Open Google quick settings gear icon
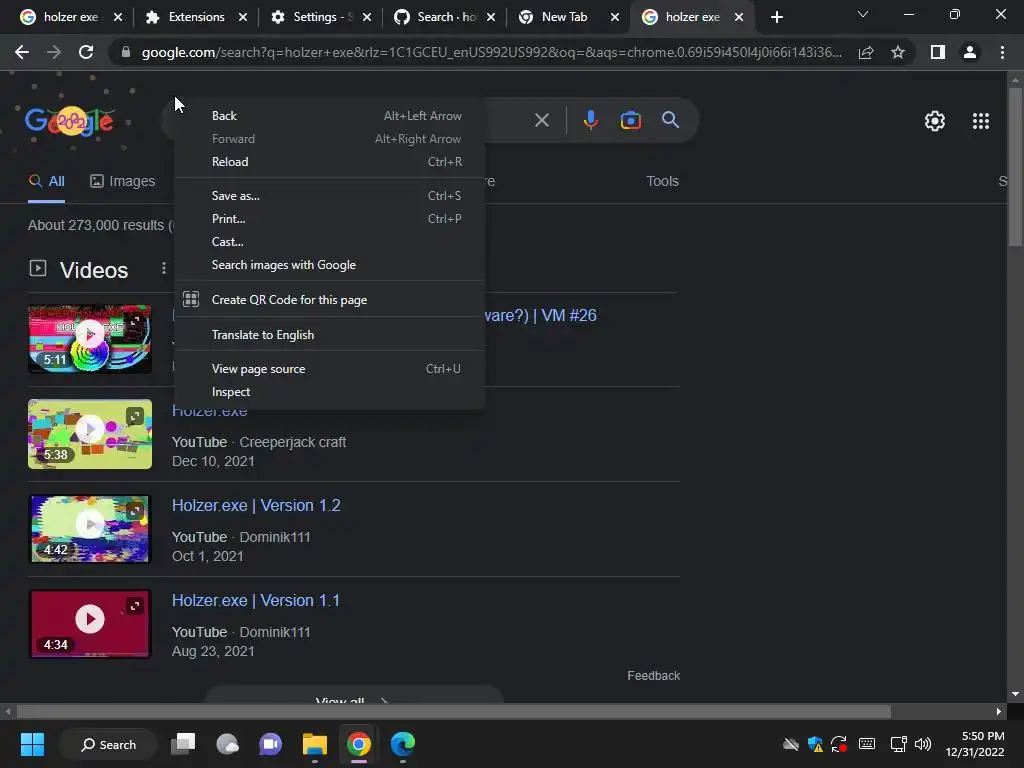The height and width of the screenshot is (768, 1024). click(x=935, y=121)
